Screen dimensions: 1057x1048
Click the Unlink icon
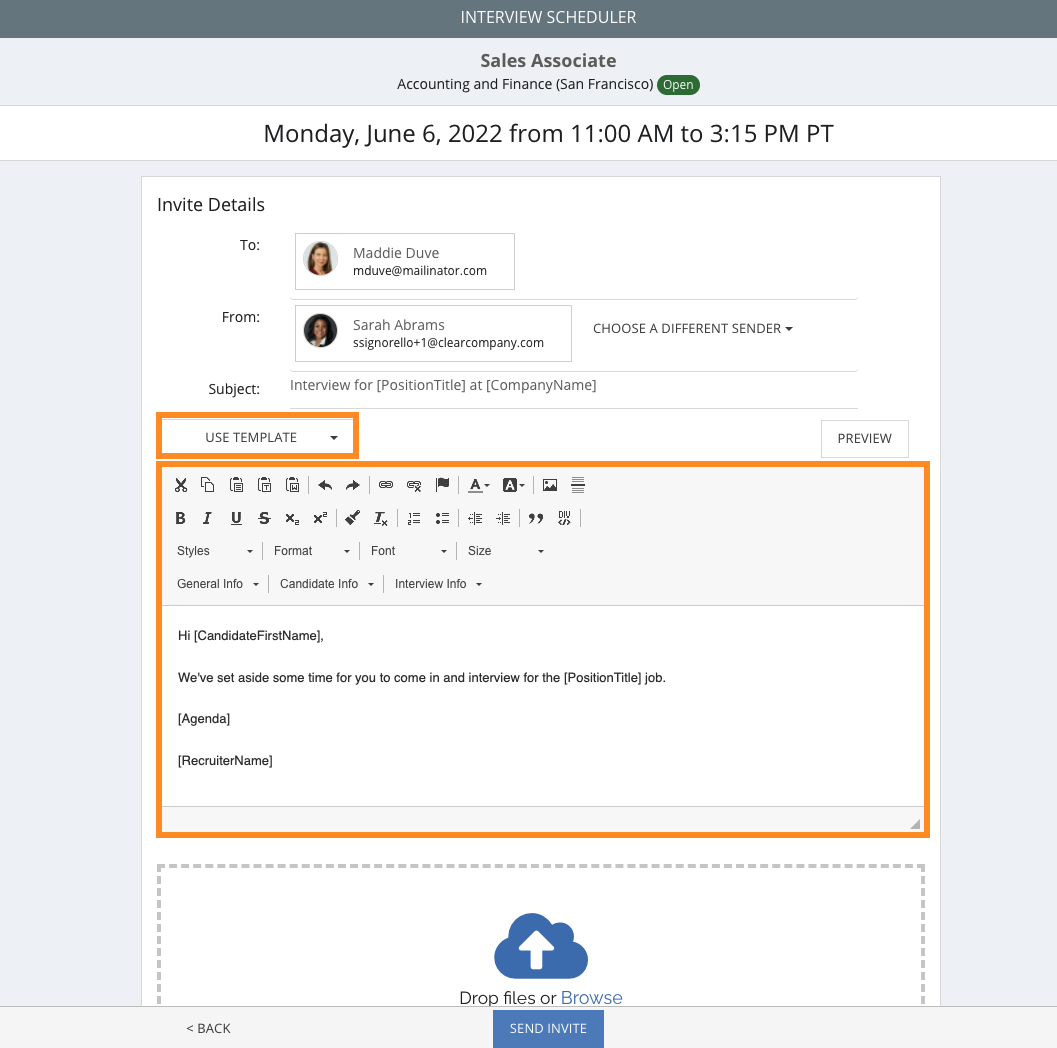pyautogui.click(x=414, y=485)
